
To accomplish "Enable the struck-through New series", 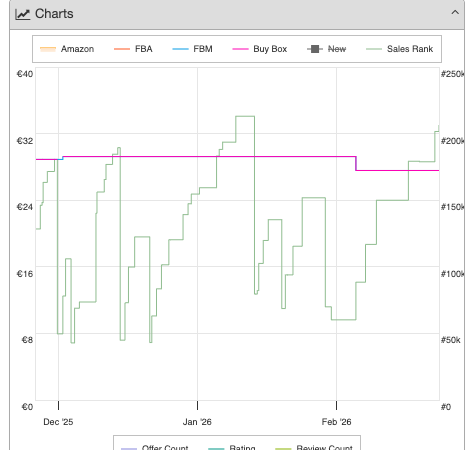I will (x=326, y=49).
